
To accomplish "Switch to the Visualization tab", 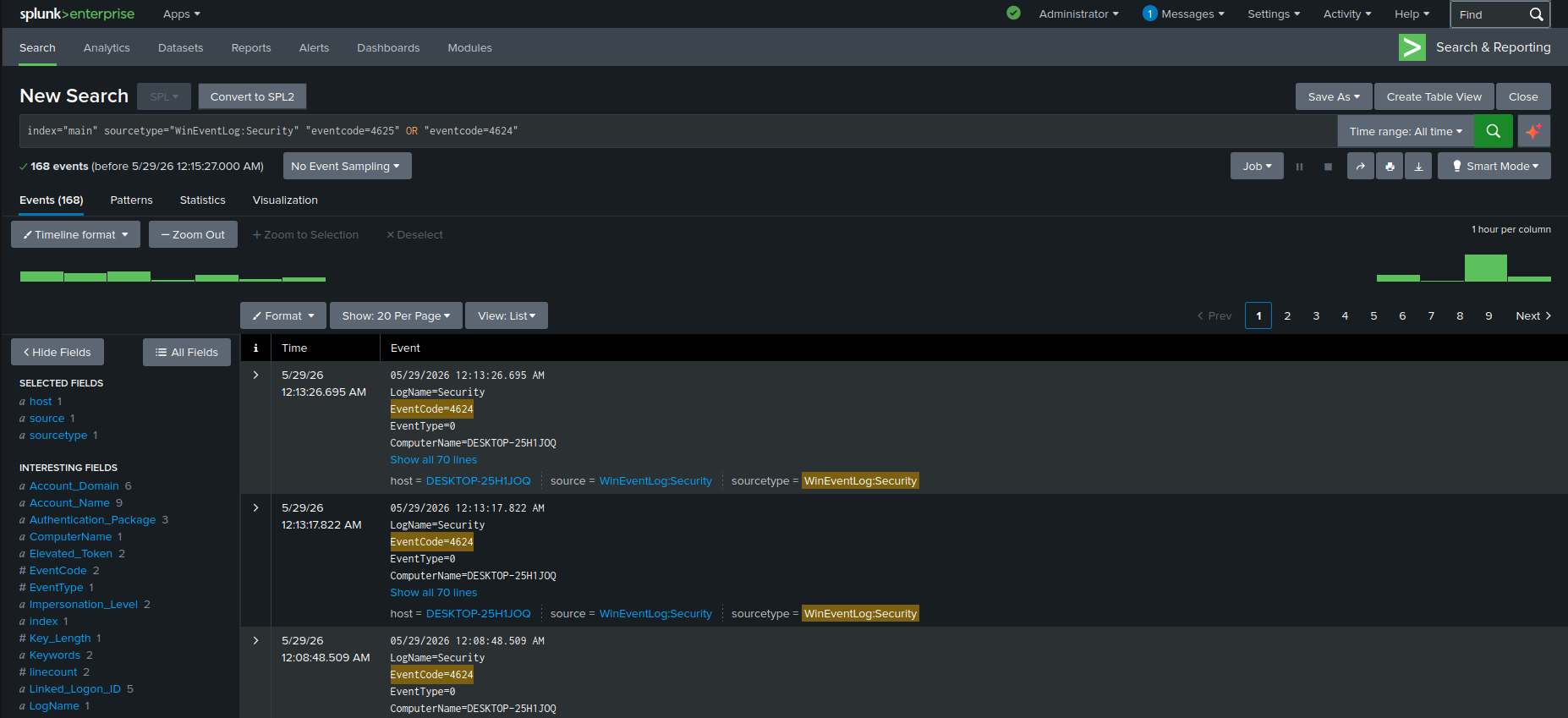I will pyautogui.click(x=285, y=200).
